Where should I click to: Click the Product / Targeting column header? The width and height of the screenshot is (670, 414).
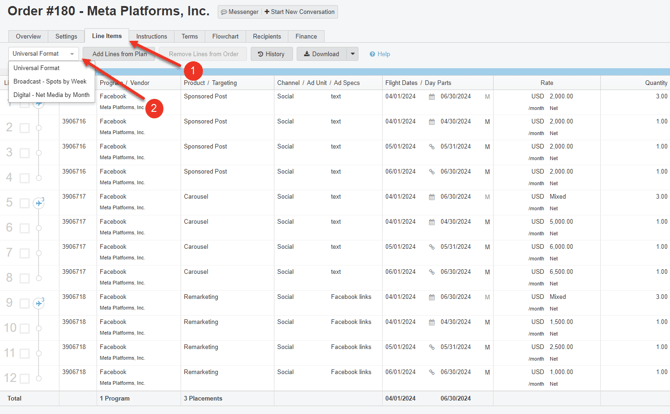click(x=210, y=83)
